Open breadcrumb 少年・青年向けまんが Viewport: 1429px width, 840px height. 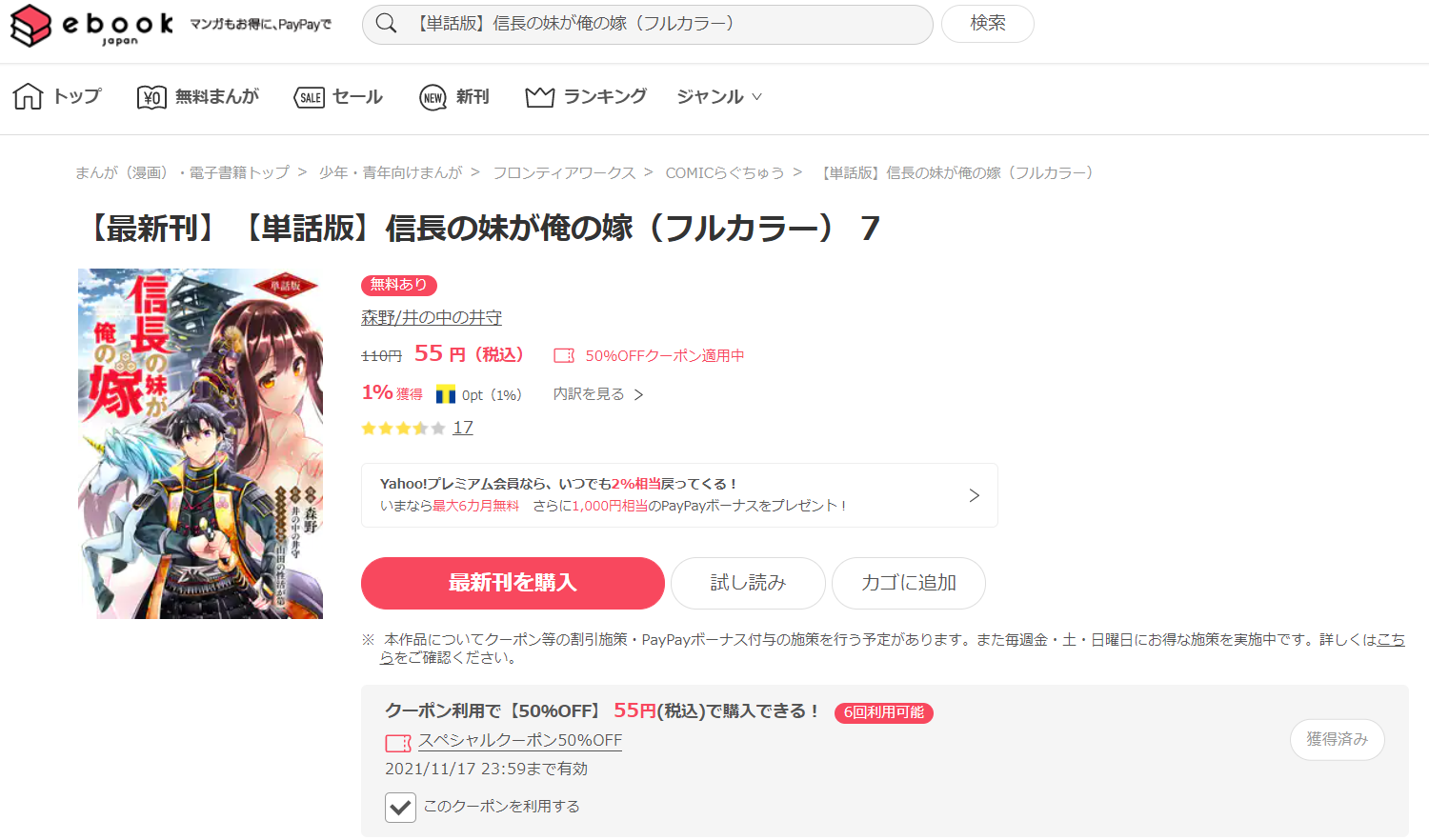(x=391, y=172)
